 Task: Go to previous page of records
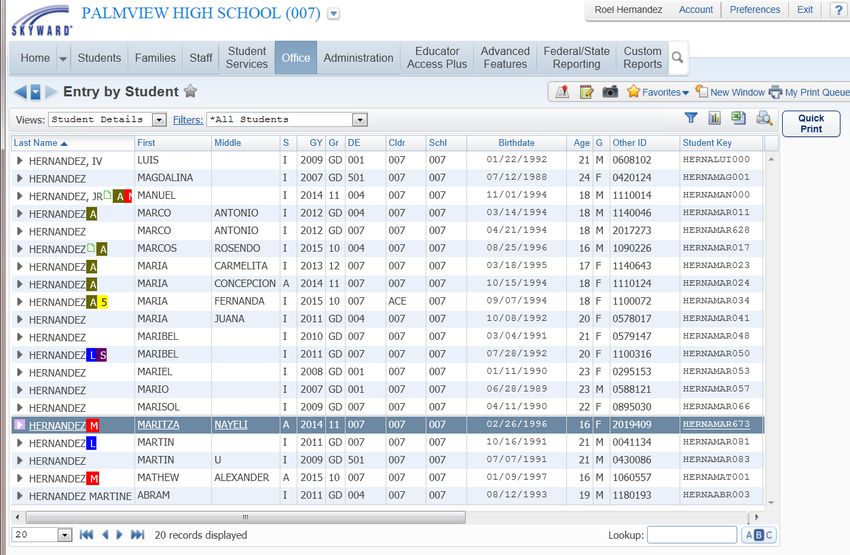pyautogui.click(x=105, y=535)
